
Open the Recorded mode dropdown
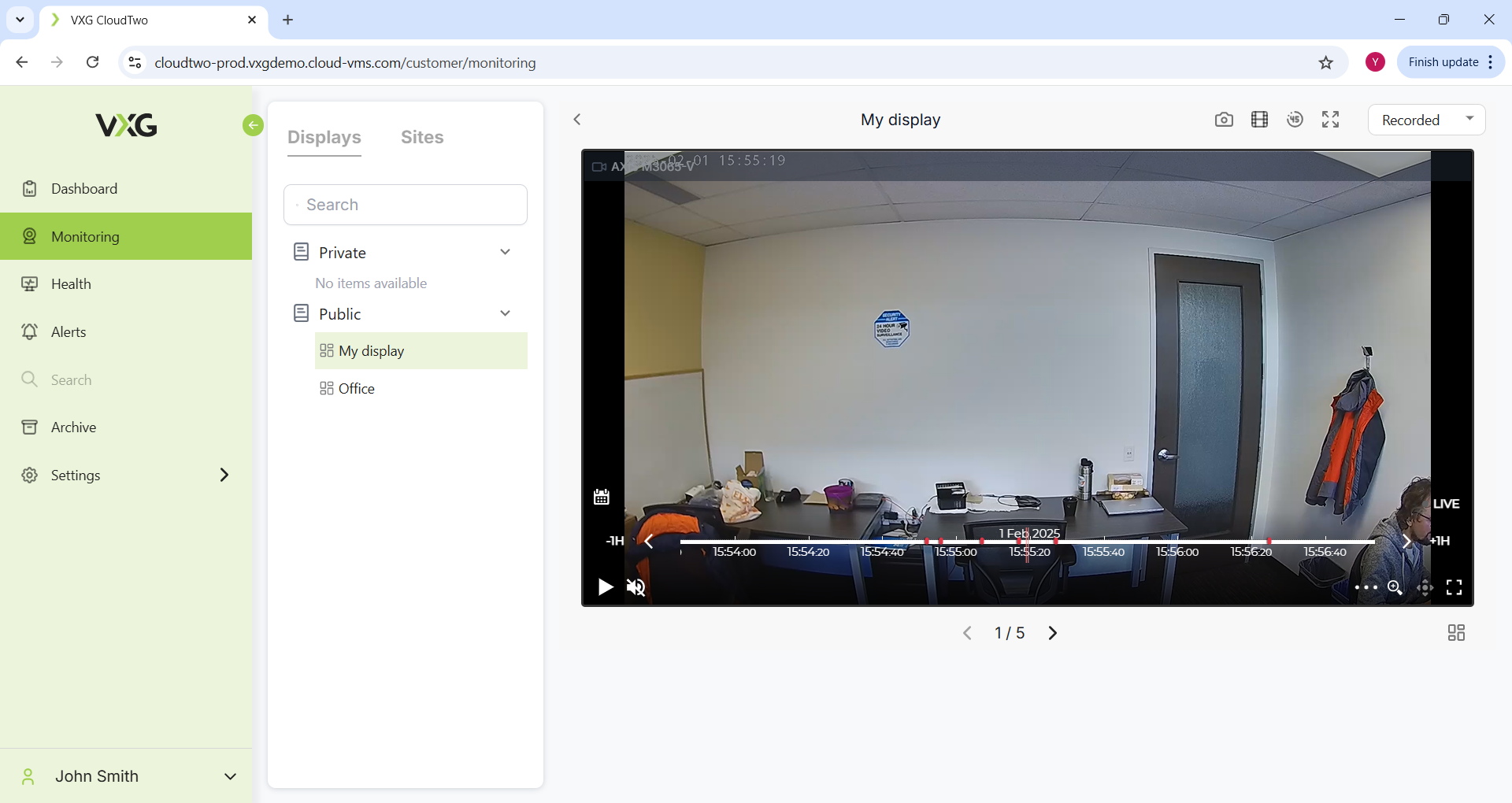pos(1426,120)
